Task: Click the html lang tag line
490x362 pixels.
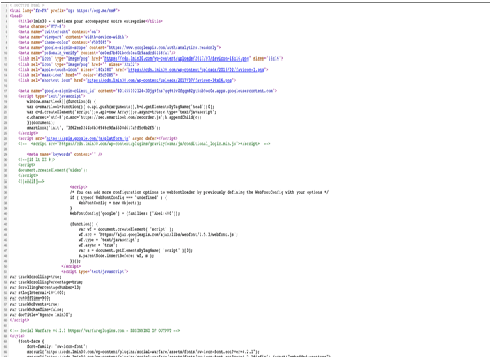Action: (65, 10)
